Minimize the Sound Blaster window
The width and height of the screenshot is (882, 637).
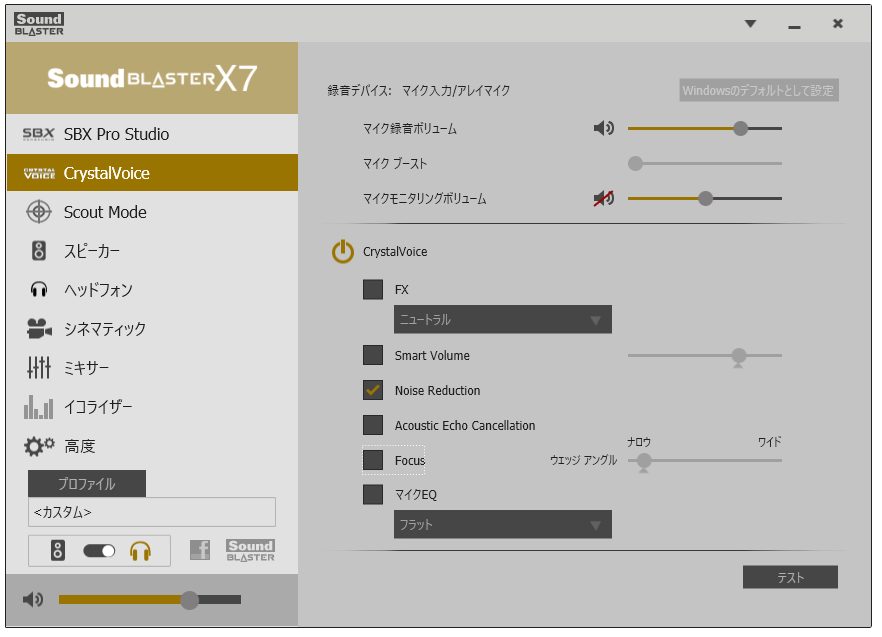pyautogui.click(x=794, y=26)
